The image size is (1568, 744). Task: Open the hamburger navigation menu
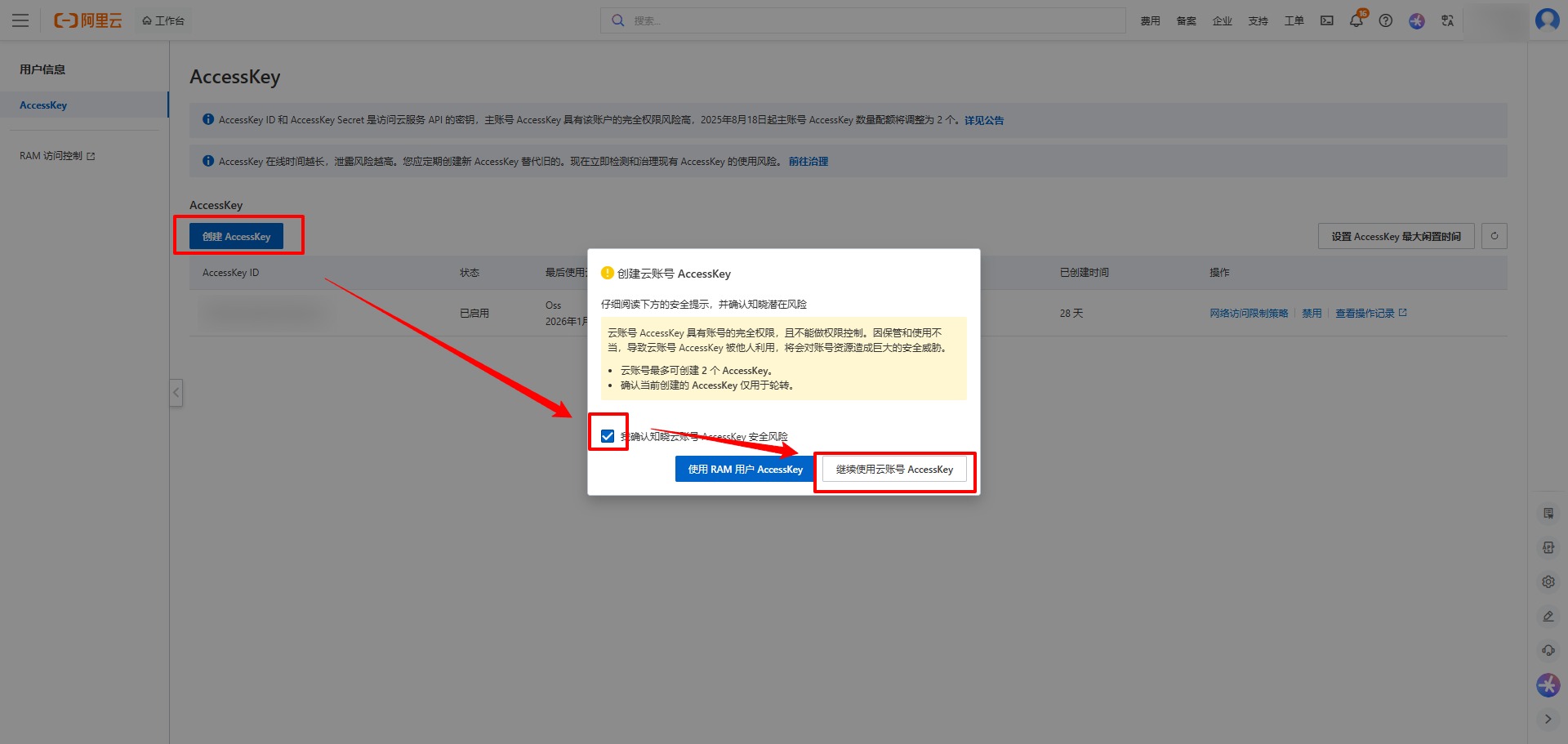[x=20, y=20]
